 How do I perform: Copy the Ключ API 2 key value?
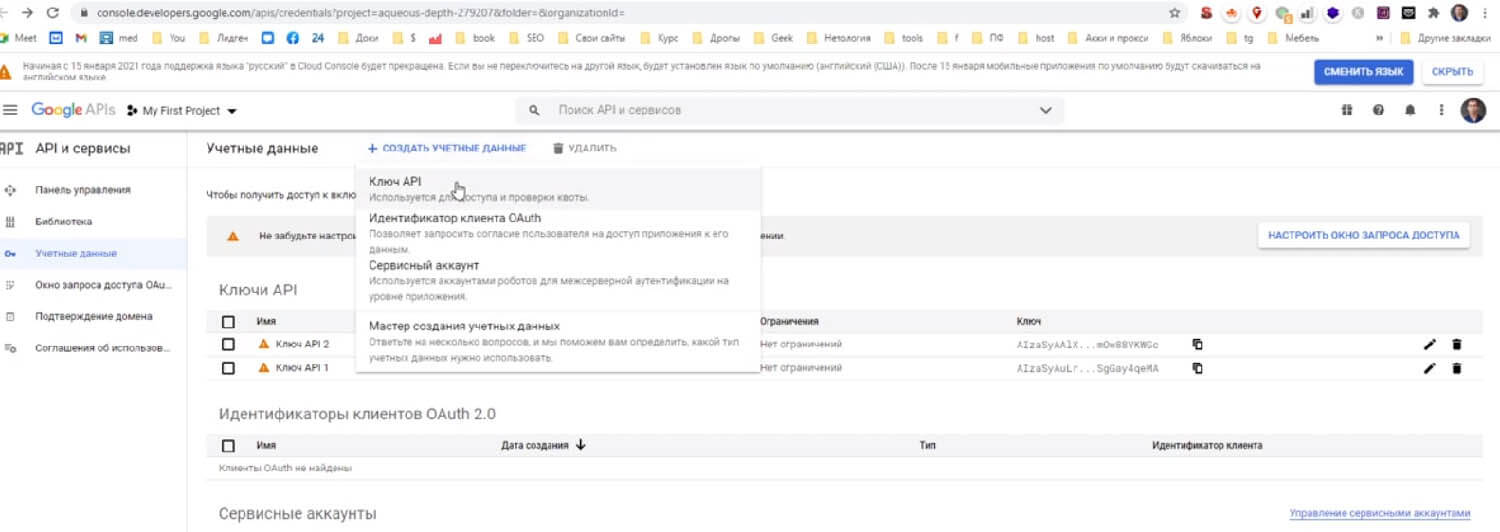click(1197, 344)
